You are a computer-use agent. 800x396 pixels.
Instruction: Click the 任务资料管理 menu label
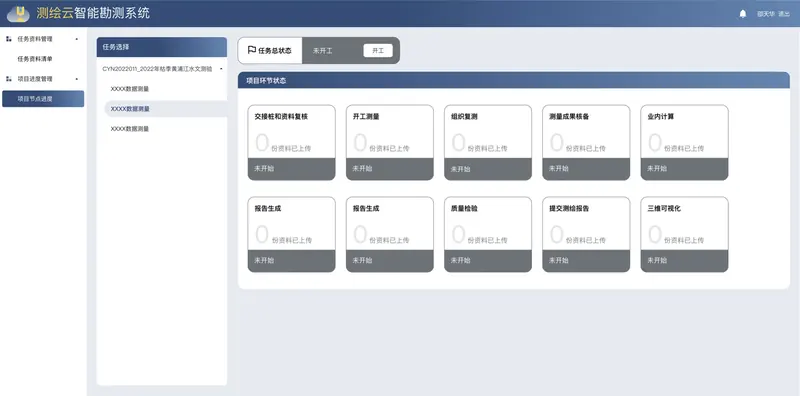tap(35, 39)
